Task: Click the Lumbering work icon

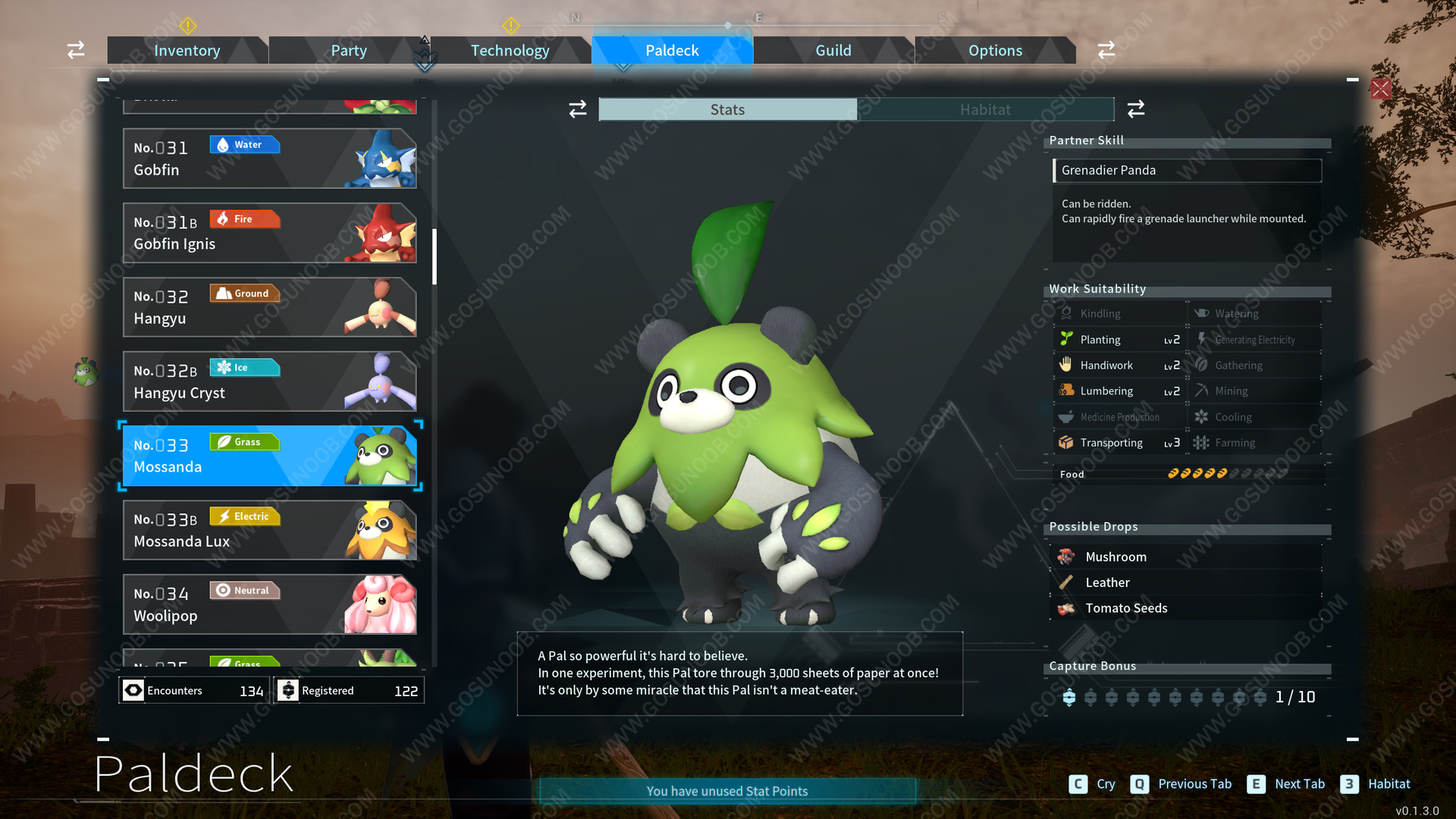Action: coord(1067,391)
